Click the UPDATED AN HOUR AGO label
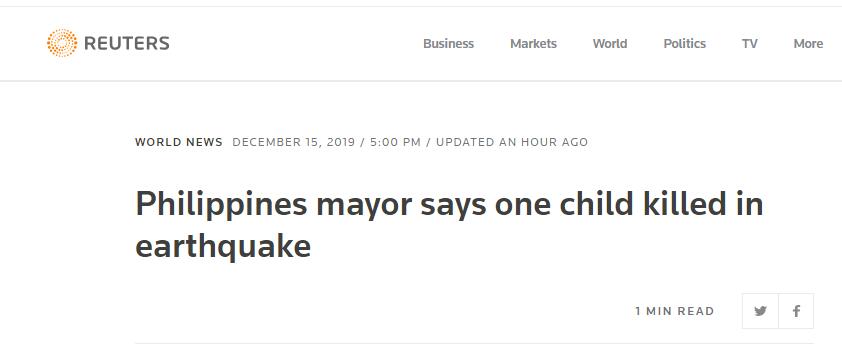 tap(512, 142)
